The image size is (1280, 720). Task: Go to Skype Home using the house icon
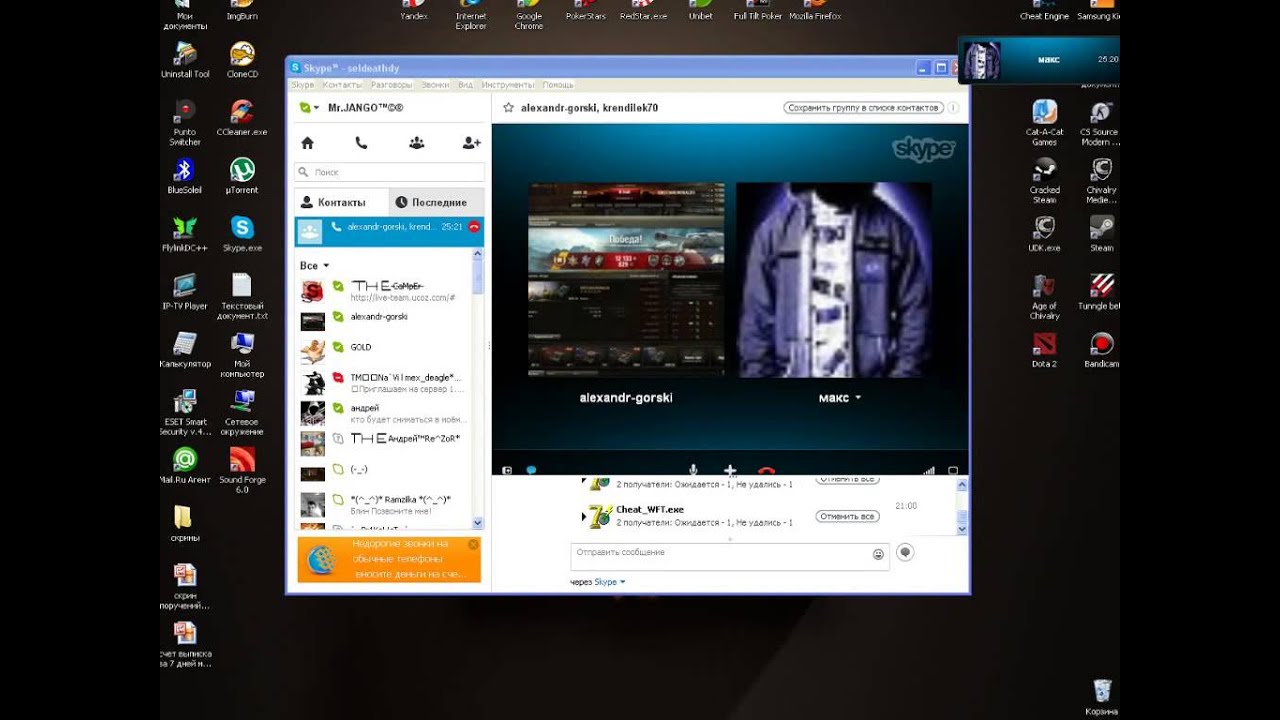pyautogui.click(x=308, y=143)
